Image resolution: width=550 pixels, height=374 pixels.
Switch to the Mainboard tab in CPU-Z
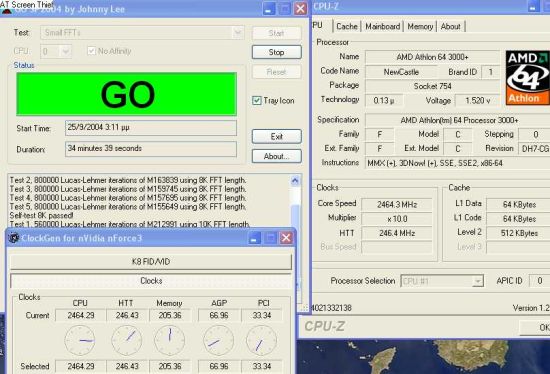click(382, 26)
